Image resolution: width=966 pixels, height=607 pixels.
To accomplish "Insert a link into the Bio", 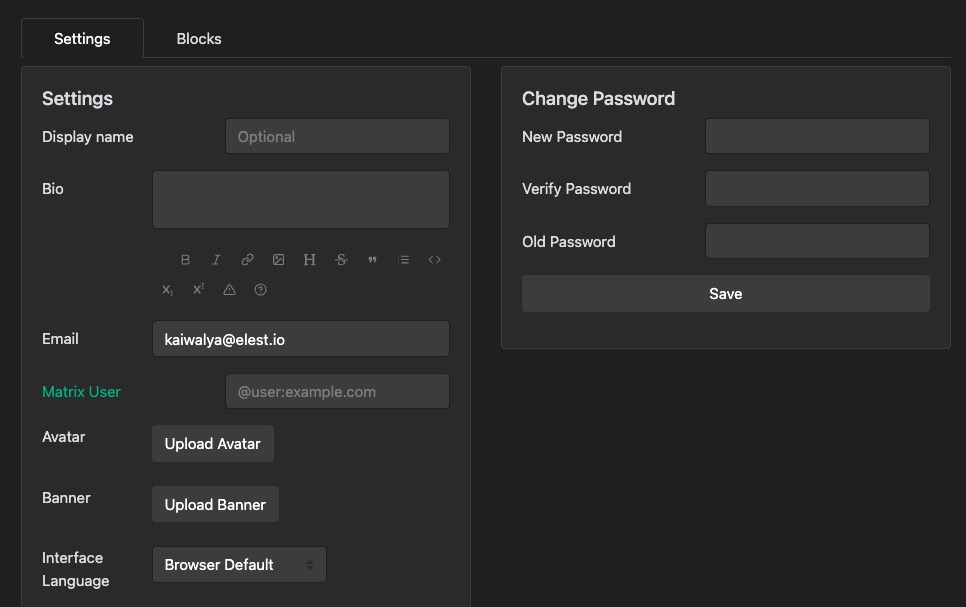I will 247,259.
